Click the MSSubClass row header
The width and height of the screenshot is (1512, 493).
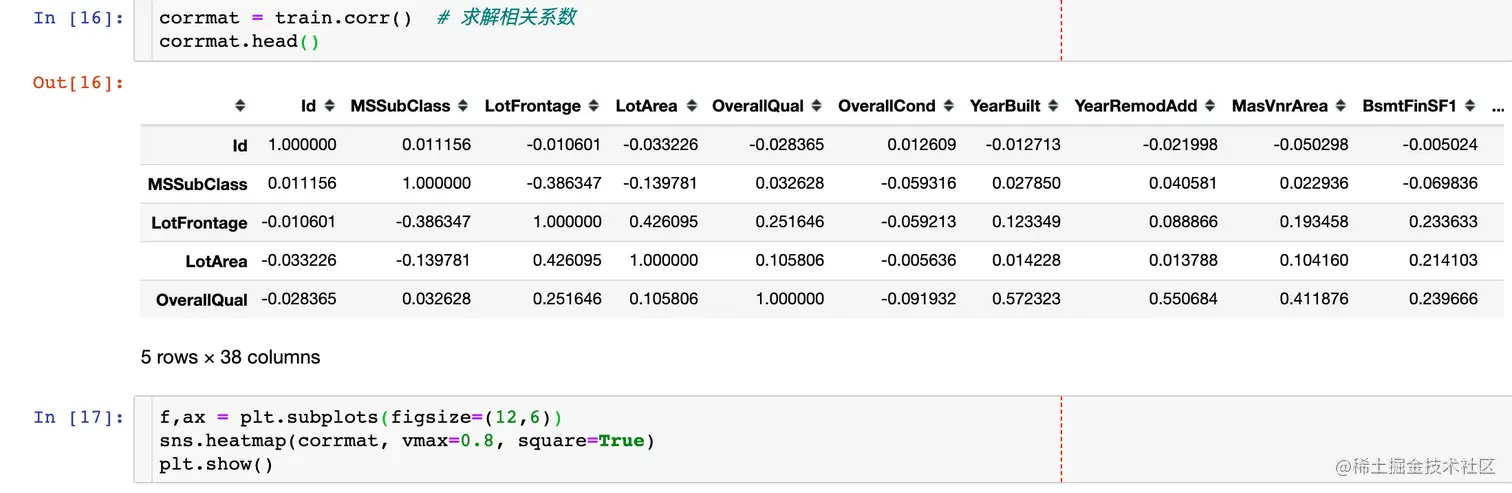[x=198, y=184]
